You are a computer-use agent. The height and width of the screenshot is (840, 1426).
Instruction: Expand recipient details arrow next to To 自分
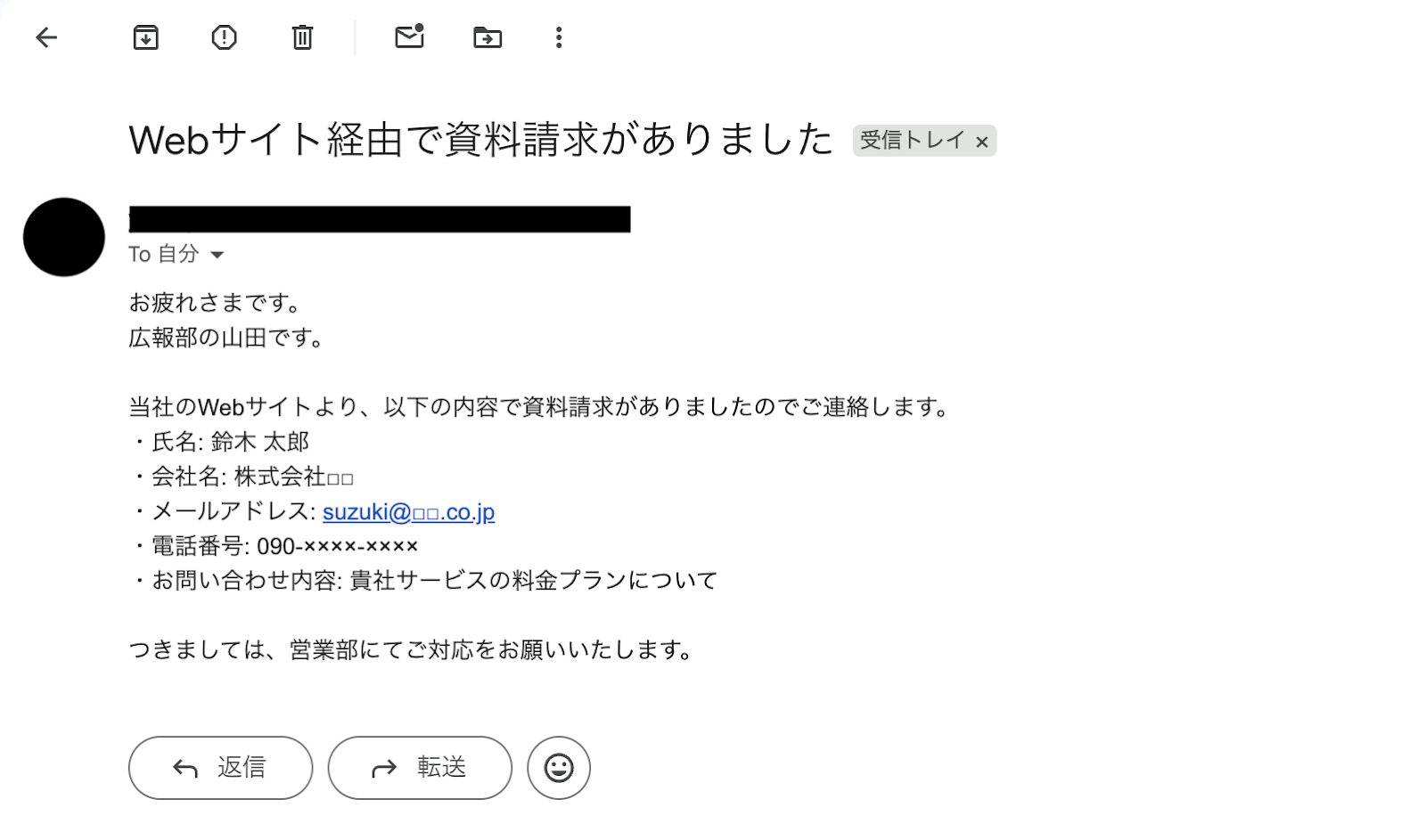click(217, 255)
